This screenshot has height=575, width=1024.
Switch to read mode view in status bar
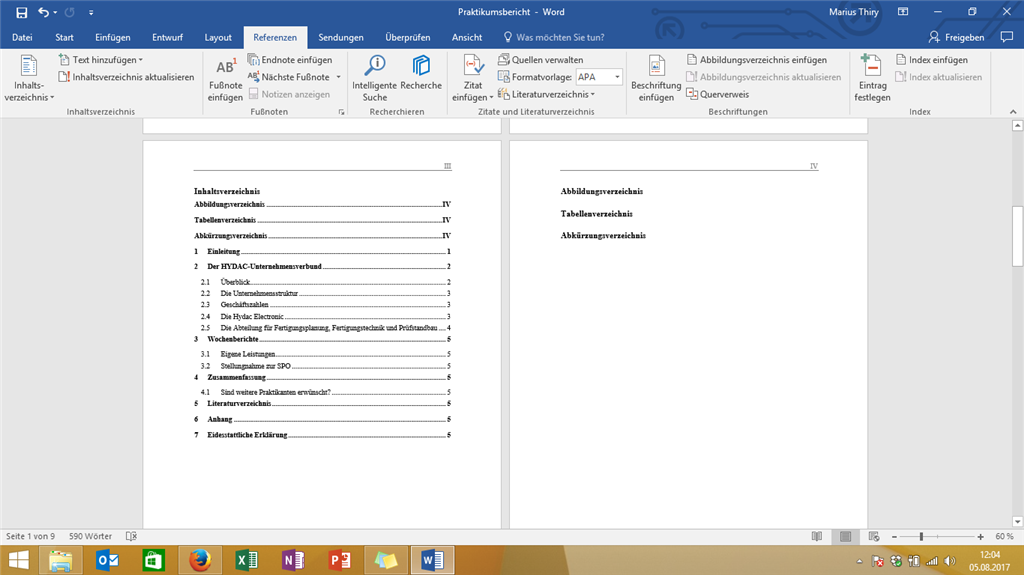pos(818,537)
